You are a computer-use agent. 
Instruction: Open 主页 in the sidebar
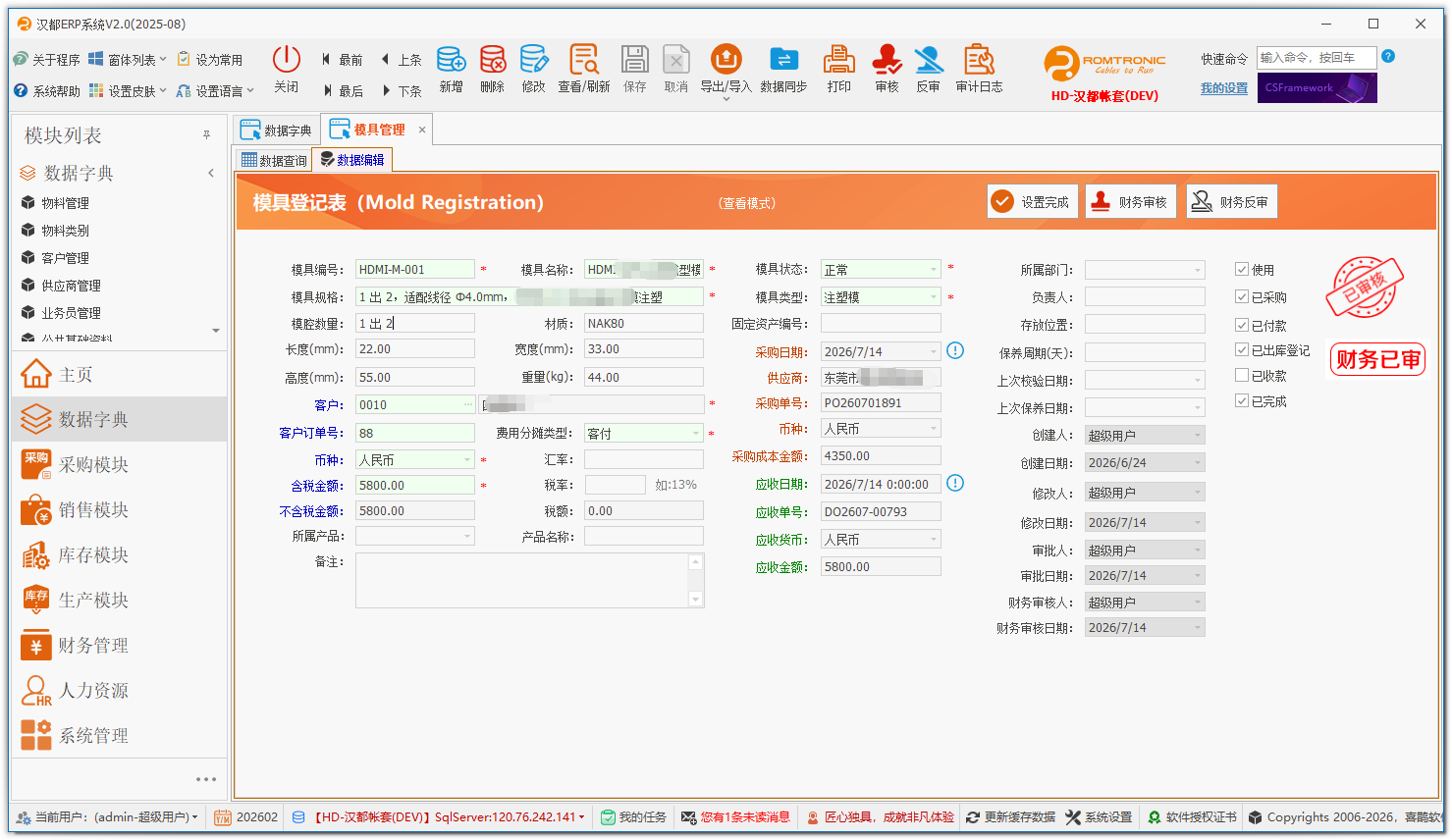[x=119, y=374]
